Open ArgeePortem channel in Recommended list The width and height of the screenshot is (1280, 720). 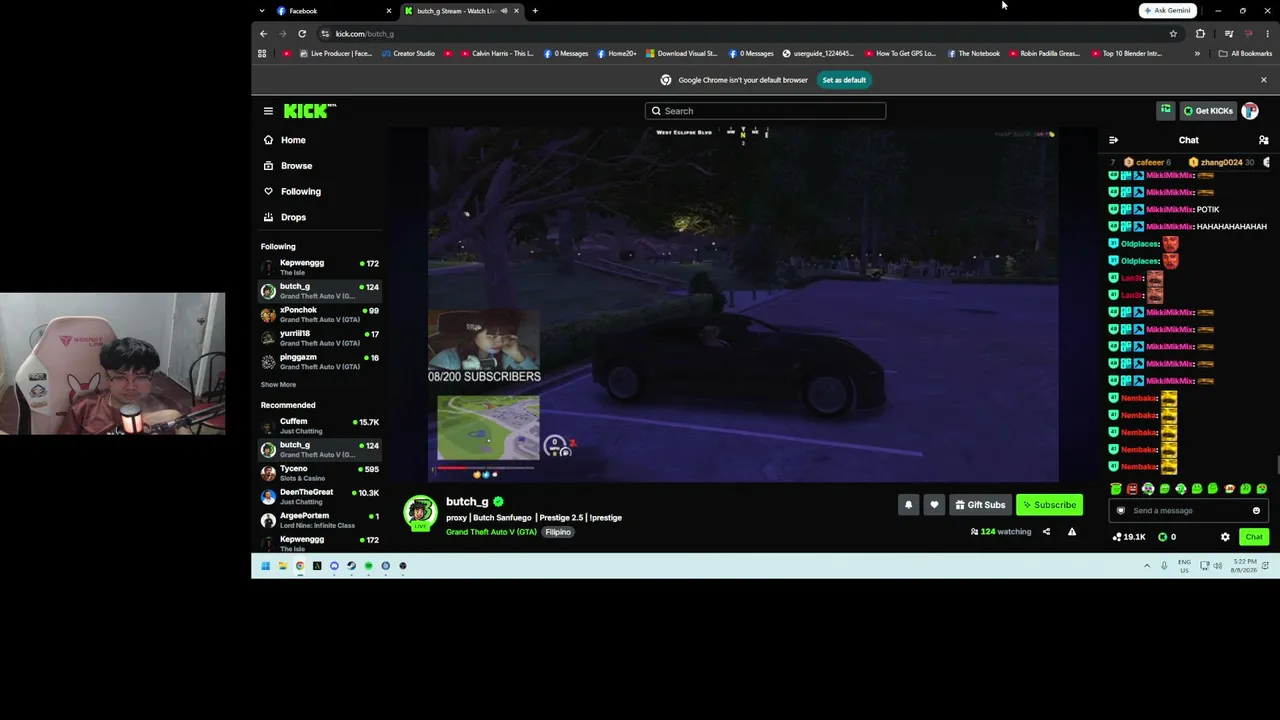320,520
